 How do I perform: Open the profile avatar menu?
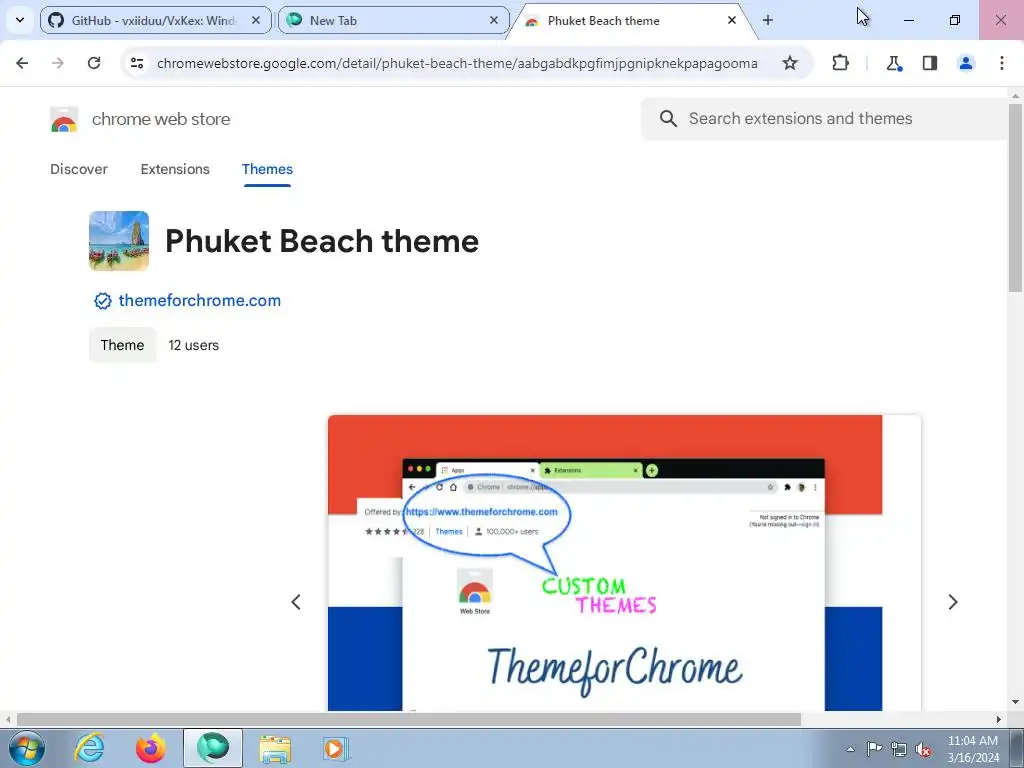966,63
